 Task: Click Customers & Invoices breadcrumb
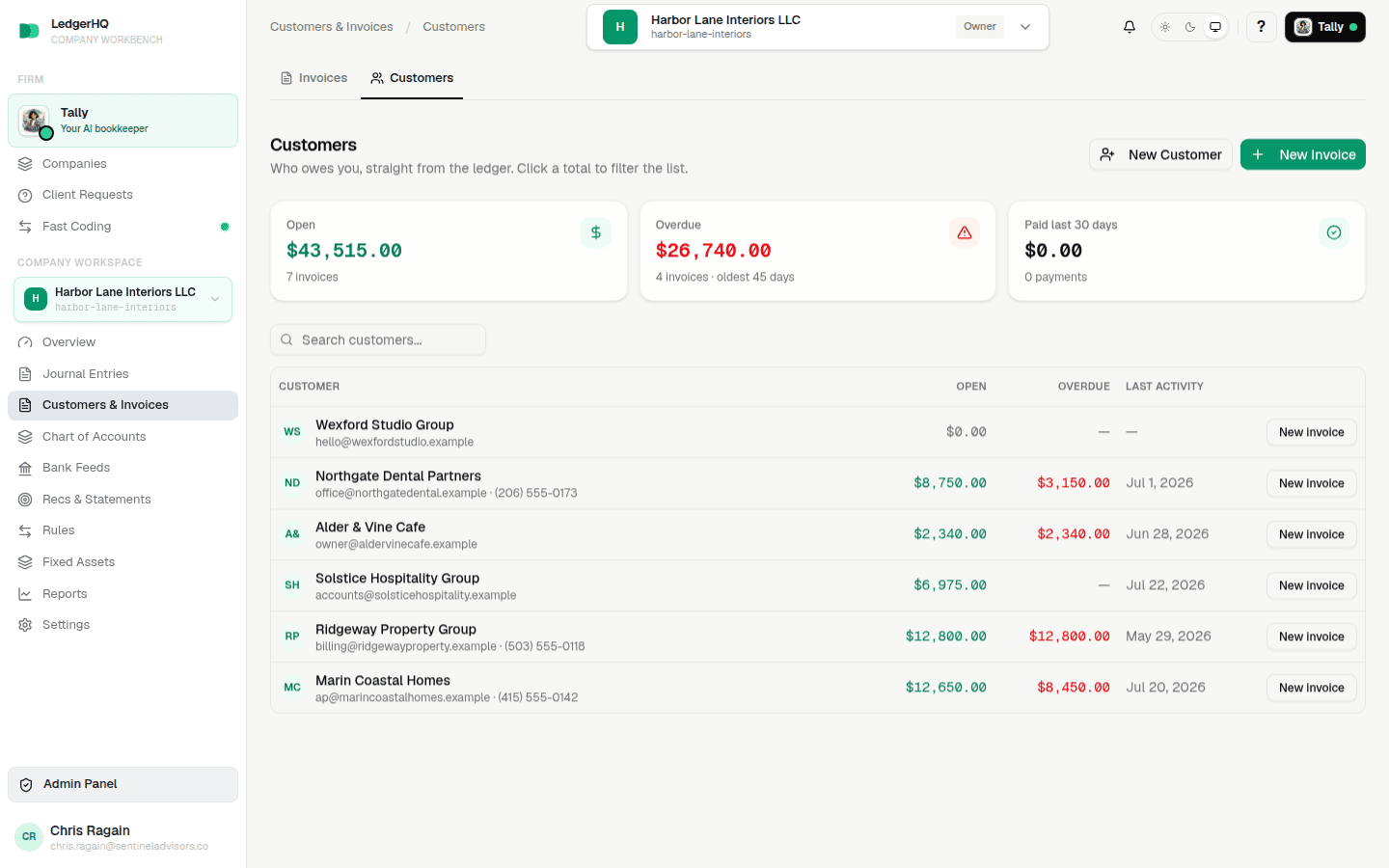332,27
